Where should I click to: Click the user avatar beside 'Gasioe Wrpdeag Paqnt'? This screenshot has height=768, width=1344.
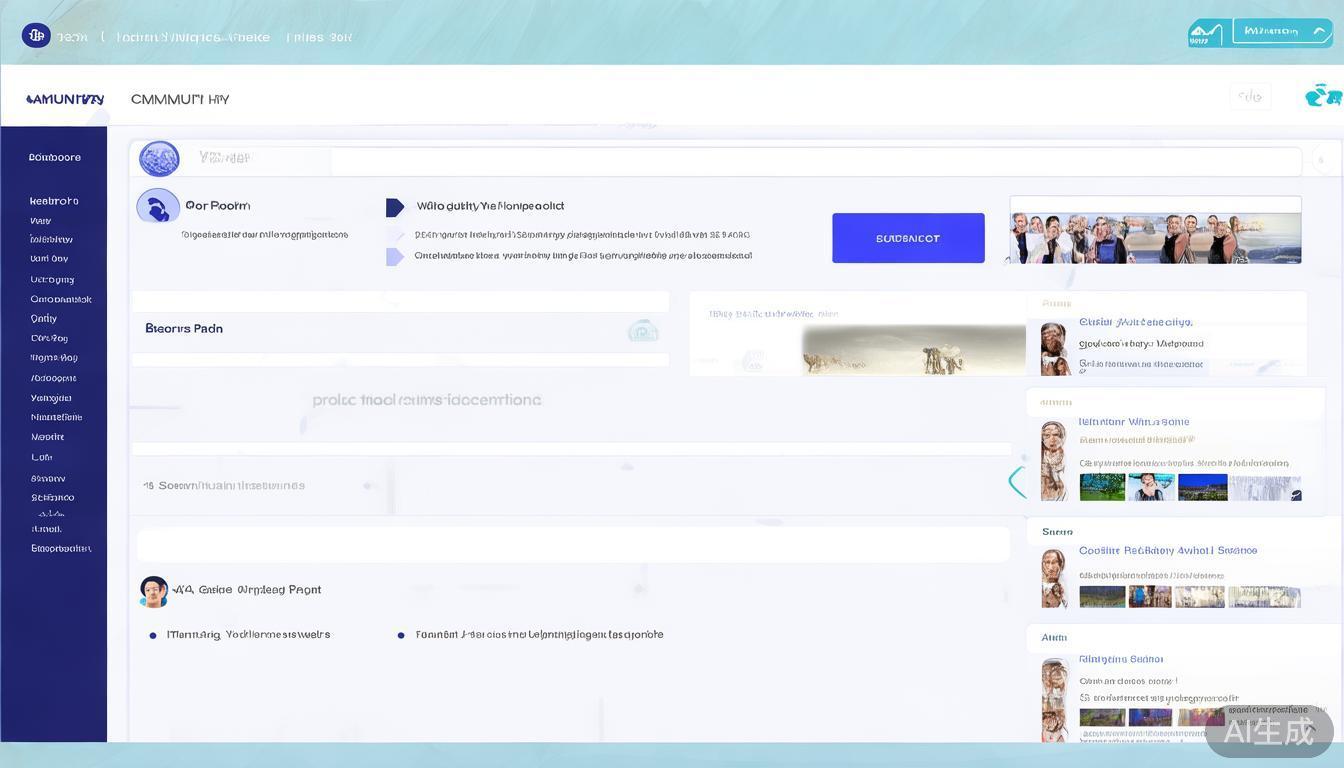154,591
